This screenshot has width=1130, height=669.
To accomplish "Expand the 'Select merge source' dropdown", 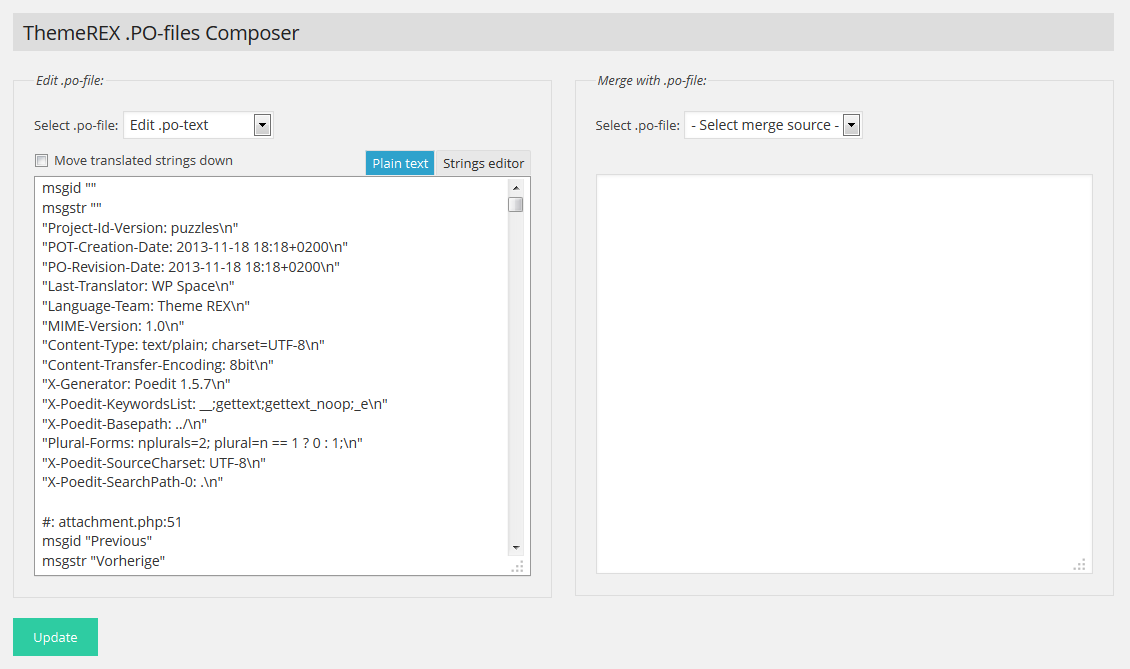I will tap(772, 125).
